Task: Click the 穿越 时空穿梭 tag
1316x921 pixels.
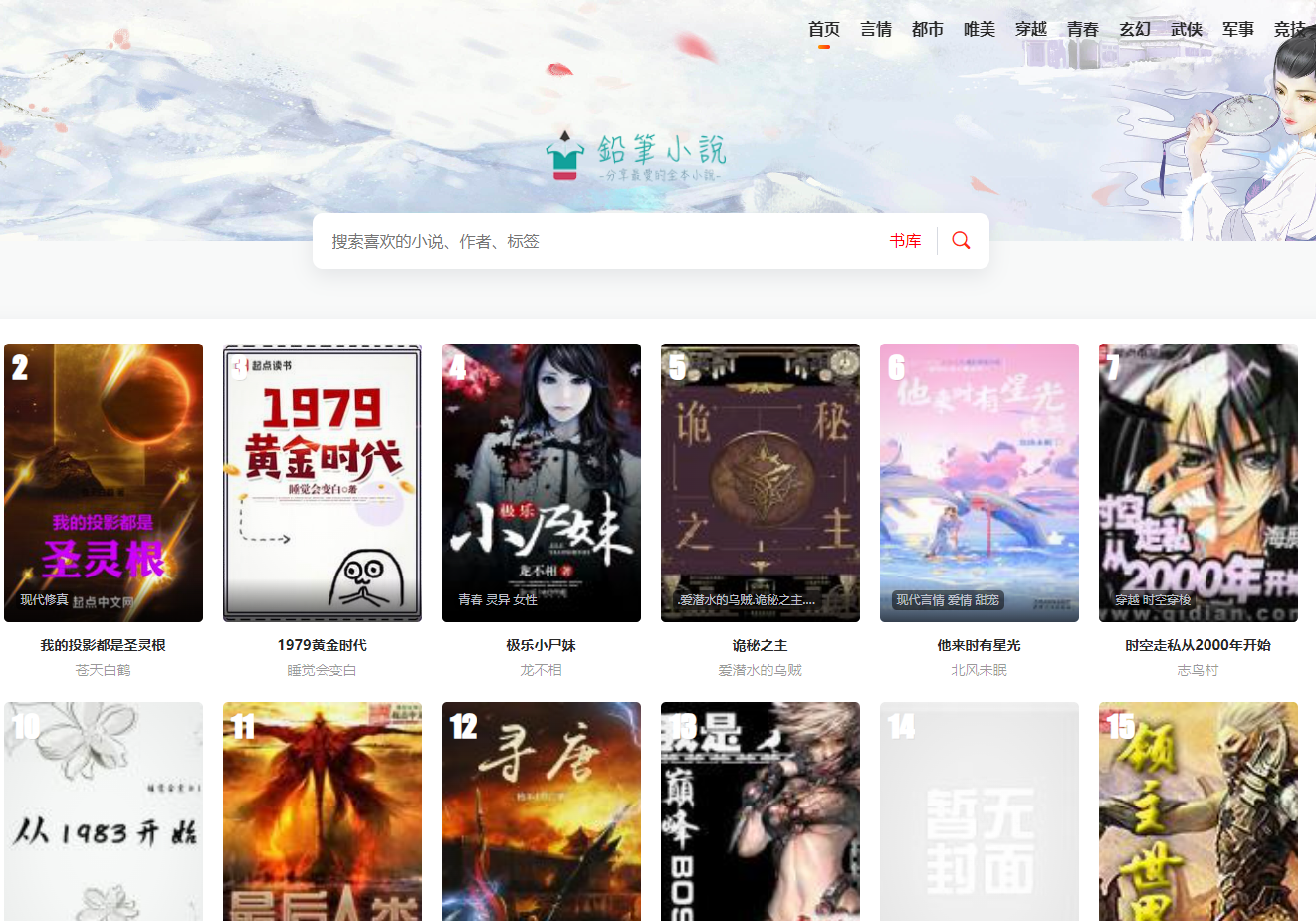Action: [1153, 600]
